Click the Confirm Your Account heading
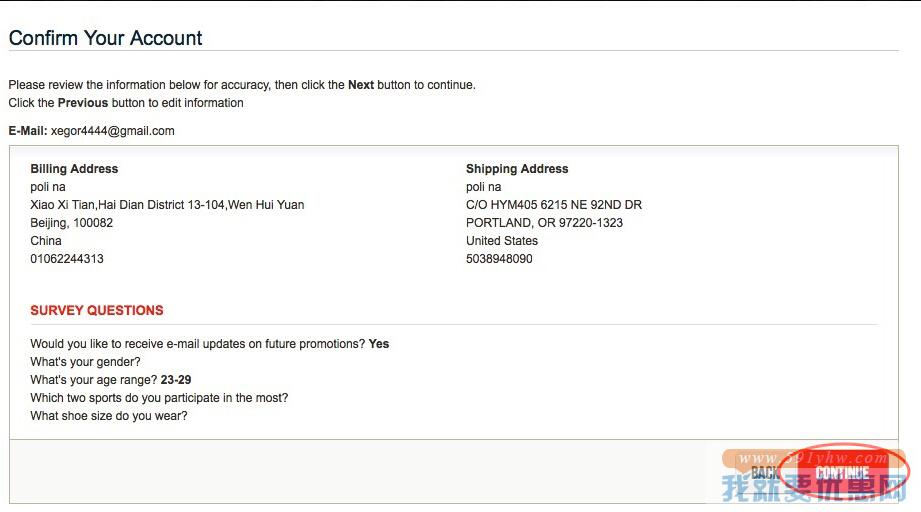 pyautogui.click(x=106, y=38)
